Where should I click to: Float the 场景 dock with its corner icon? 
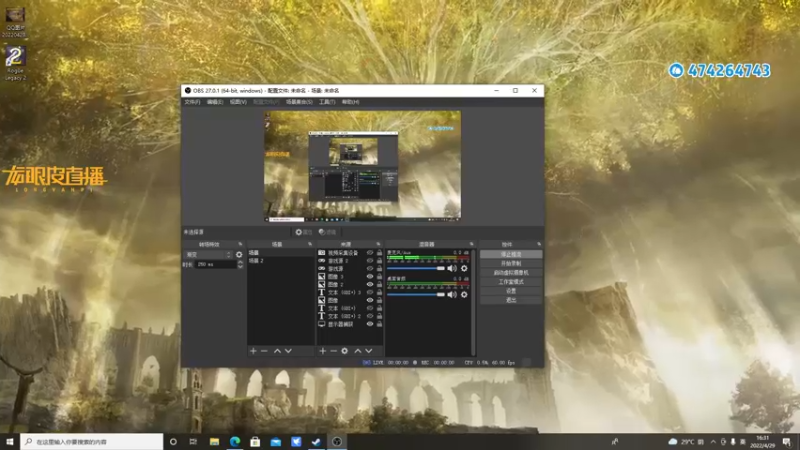click(x=310, y=244)
